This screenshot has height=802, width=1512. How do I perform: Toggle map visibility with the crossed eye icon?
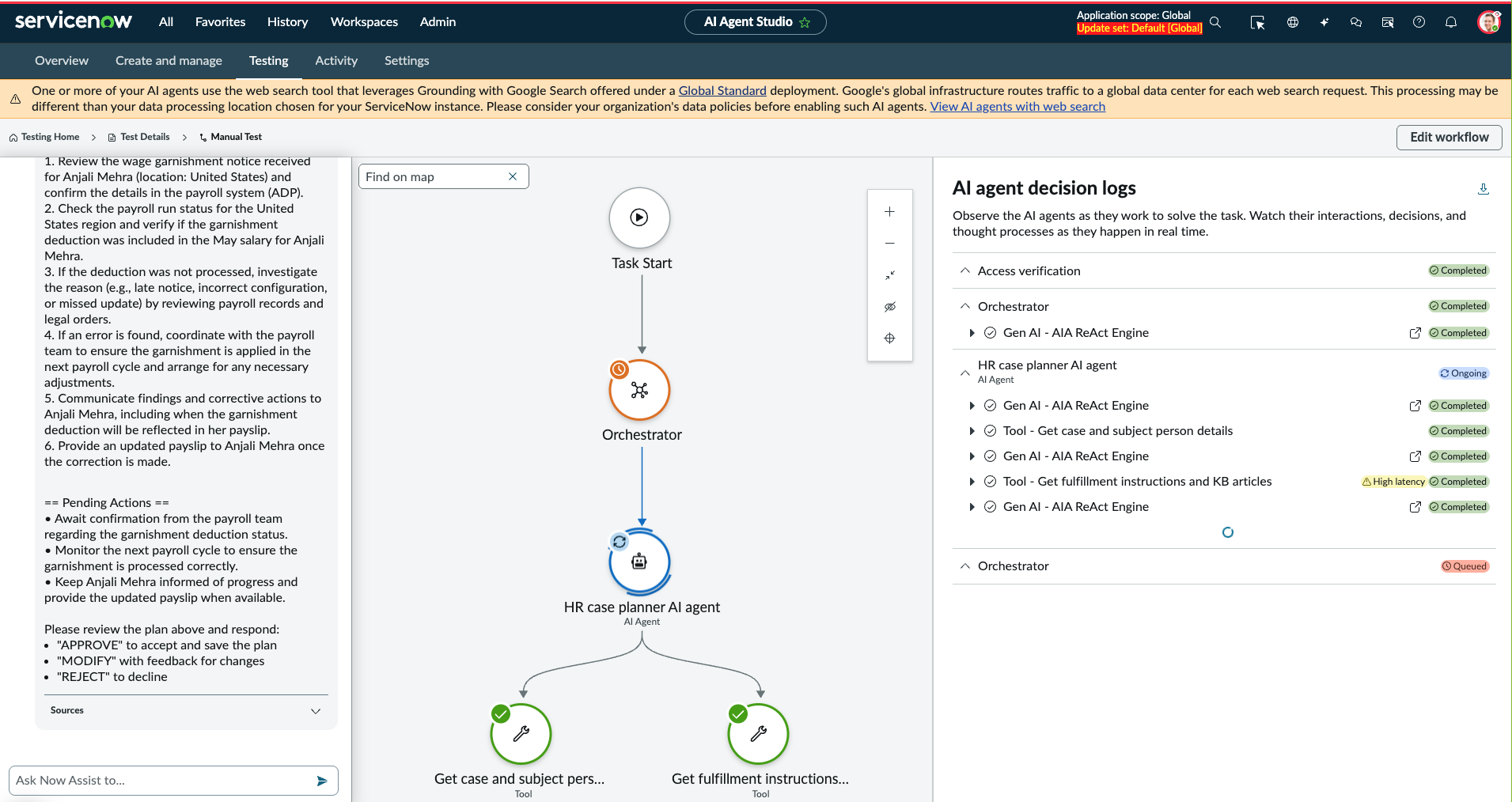pos(890,307)
